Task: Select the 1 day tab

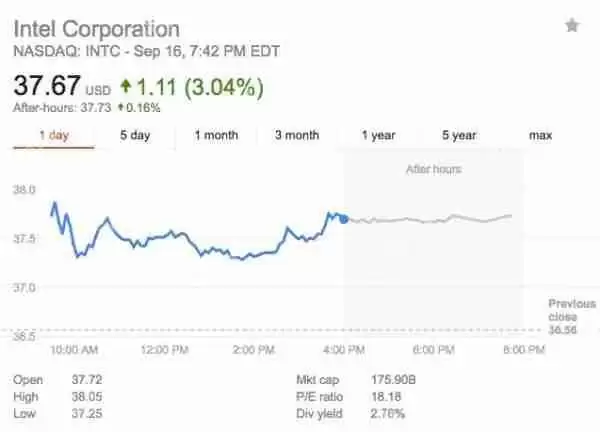Action: [53, 136]
